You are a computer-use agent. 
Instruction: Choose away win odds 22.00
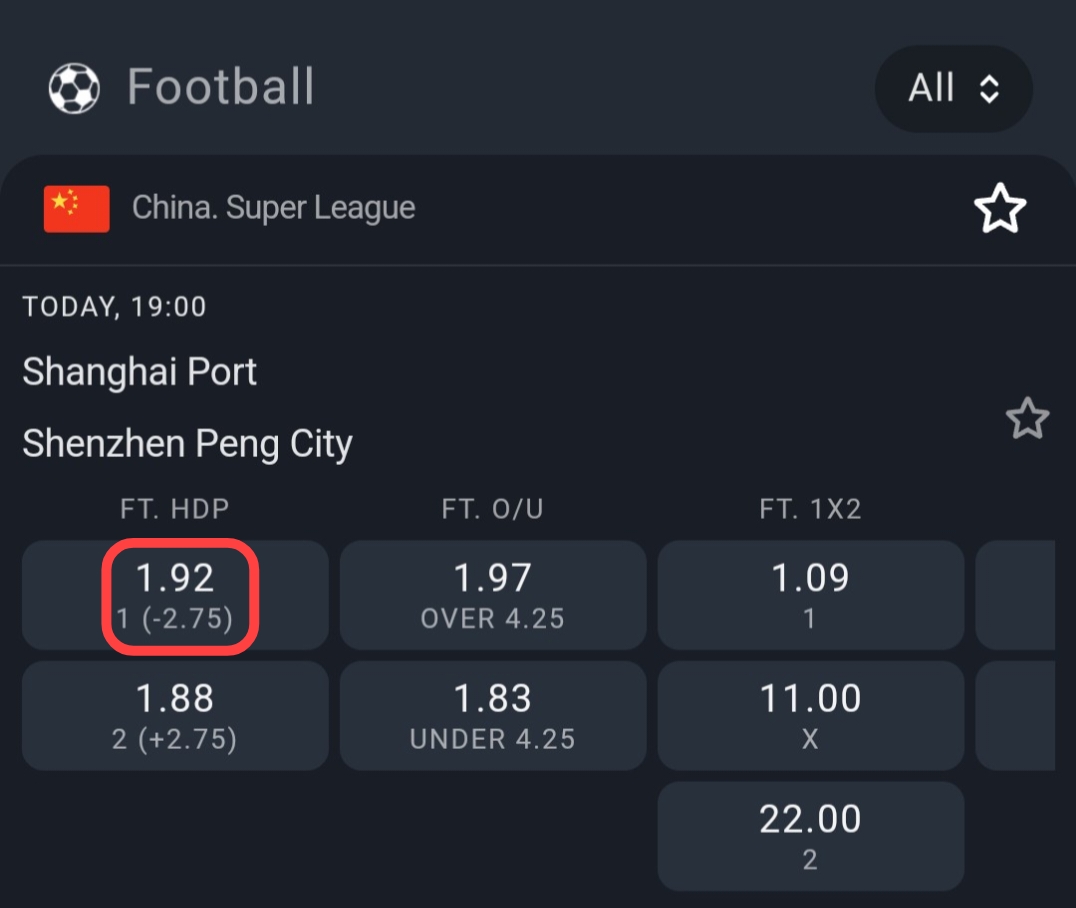(x=810, y=836)
